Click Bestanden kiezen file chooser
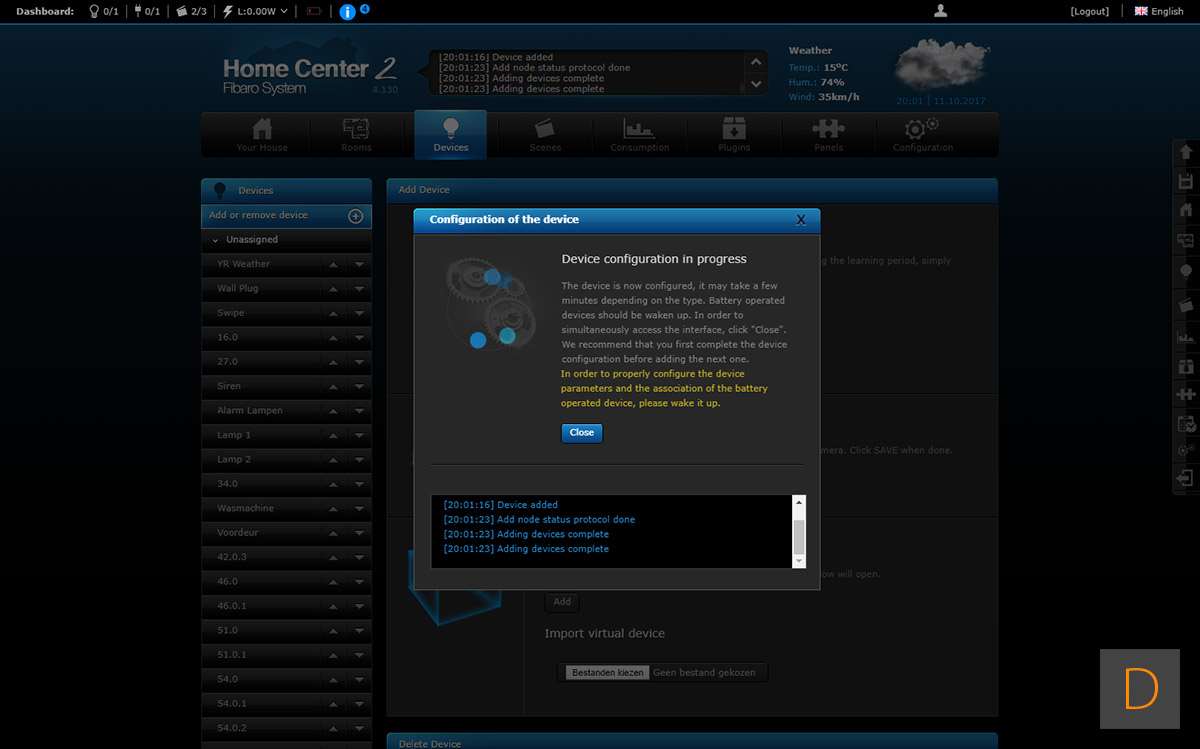1200x749 pixels. pos(608,673)
